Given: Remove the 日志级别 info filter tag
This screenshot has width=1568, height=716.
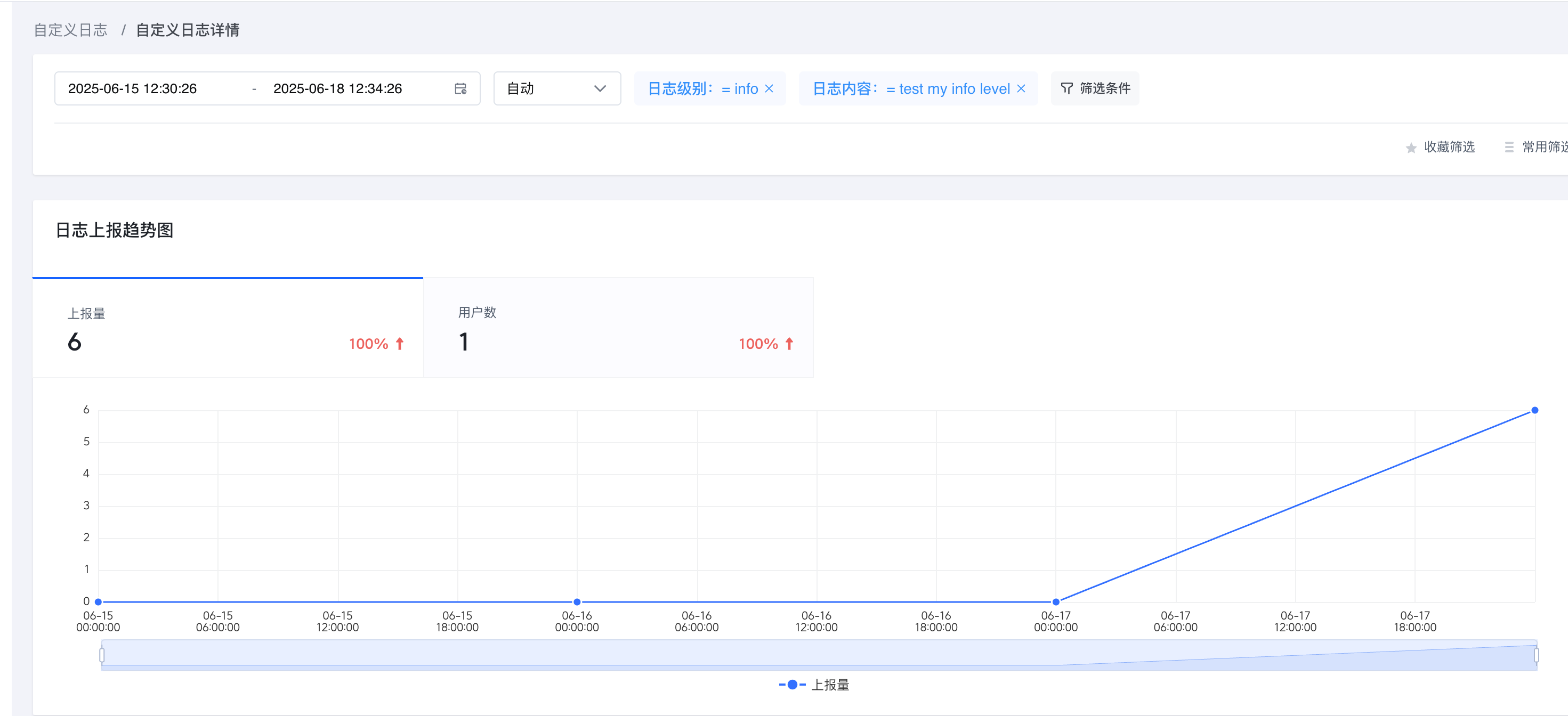Looking at the screenshot, I should pyautogui.click(x=769, y=89).
